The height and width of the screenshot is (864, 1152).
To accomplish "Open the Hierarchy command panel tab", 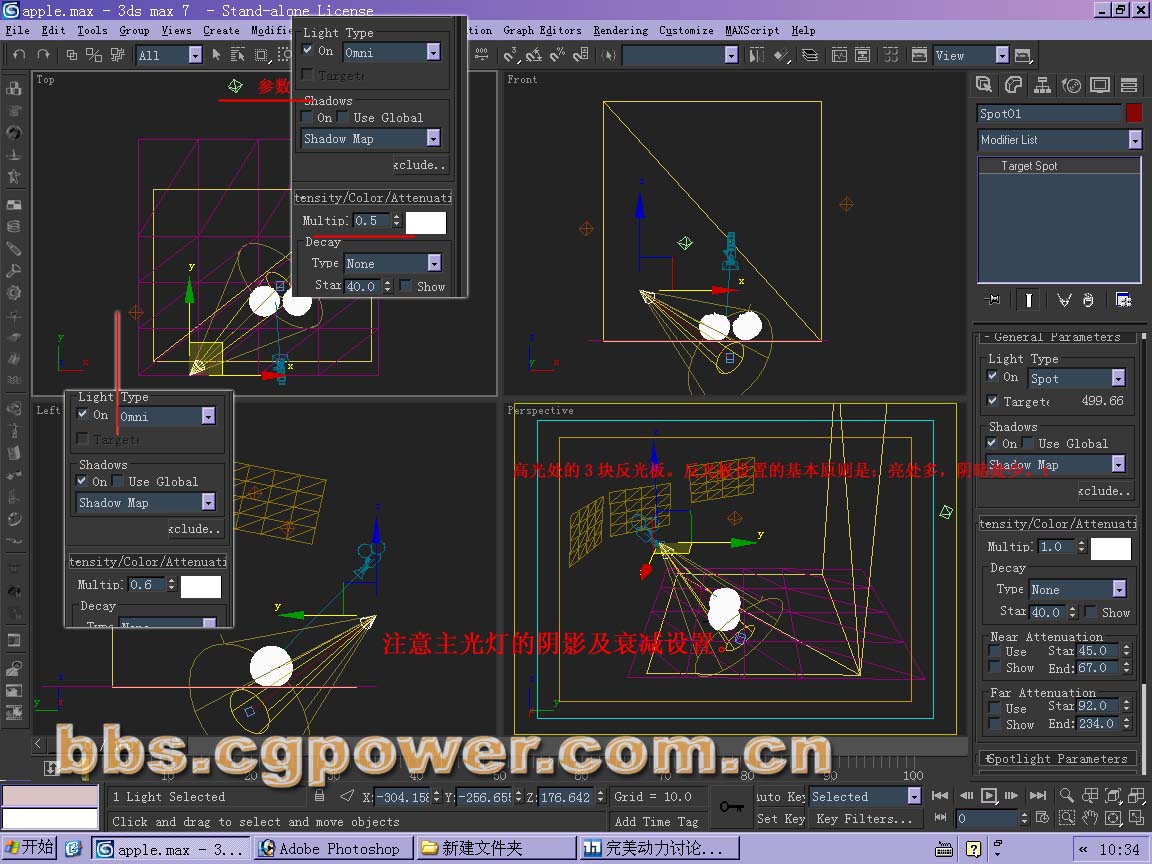I will [x=1042, y=85].
